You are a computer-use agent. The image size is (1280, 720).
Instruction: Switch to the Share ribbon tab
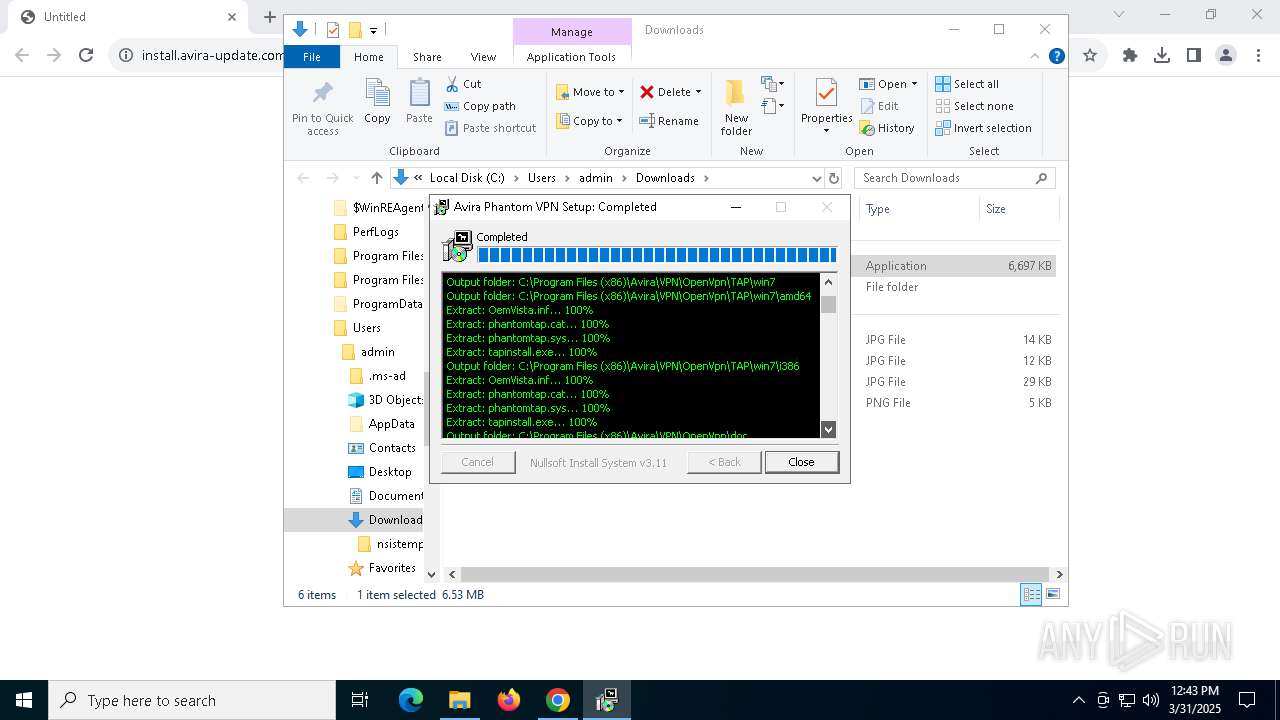coord(427,57)
